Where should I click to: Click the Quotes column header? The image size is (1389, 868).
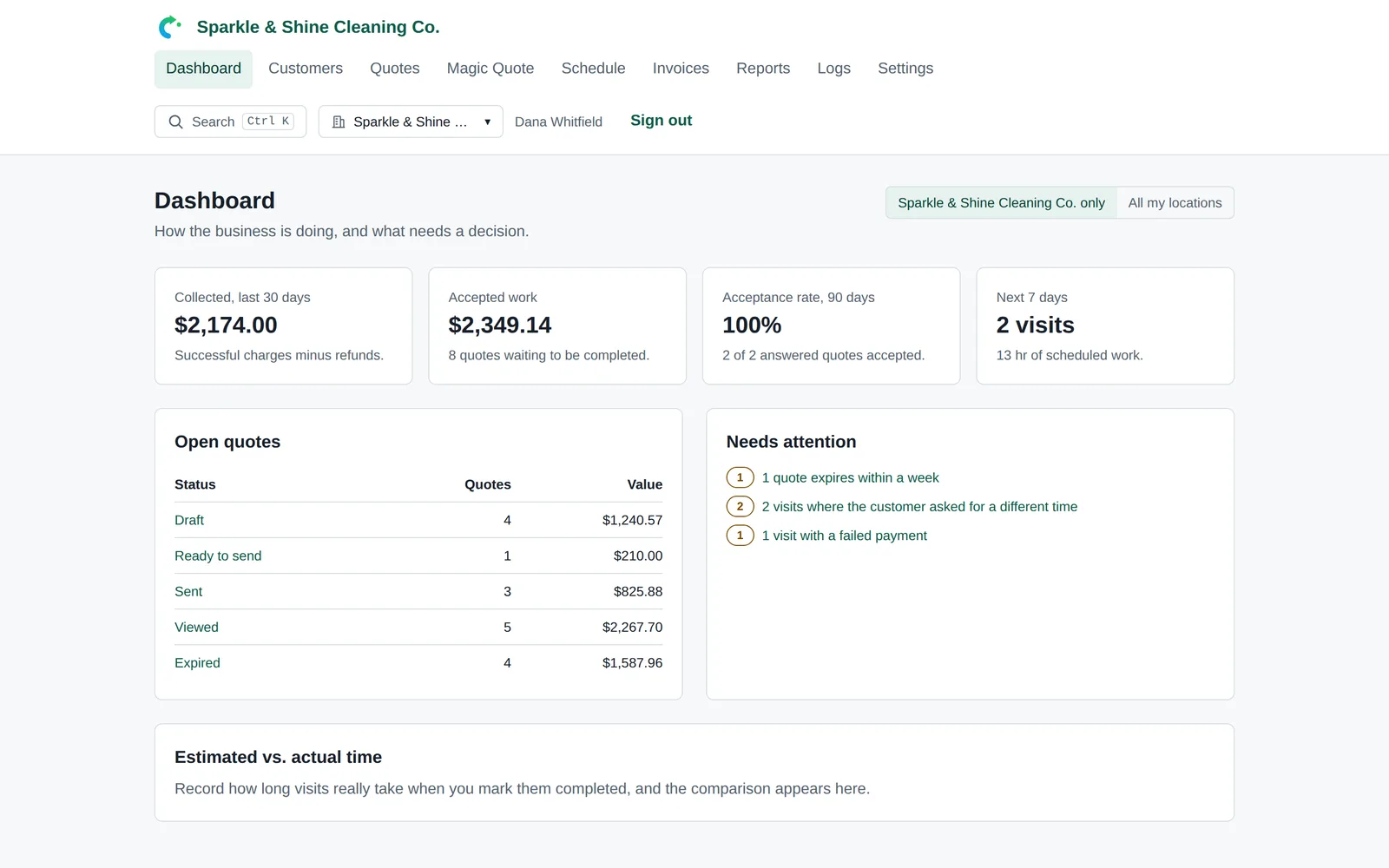(487, 484)
